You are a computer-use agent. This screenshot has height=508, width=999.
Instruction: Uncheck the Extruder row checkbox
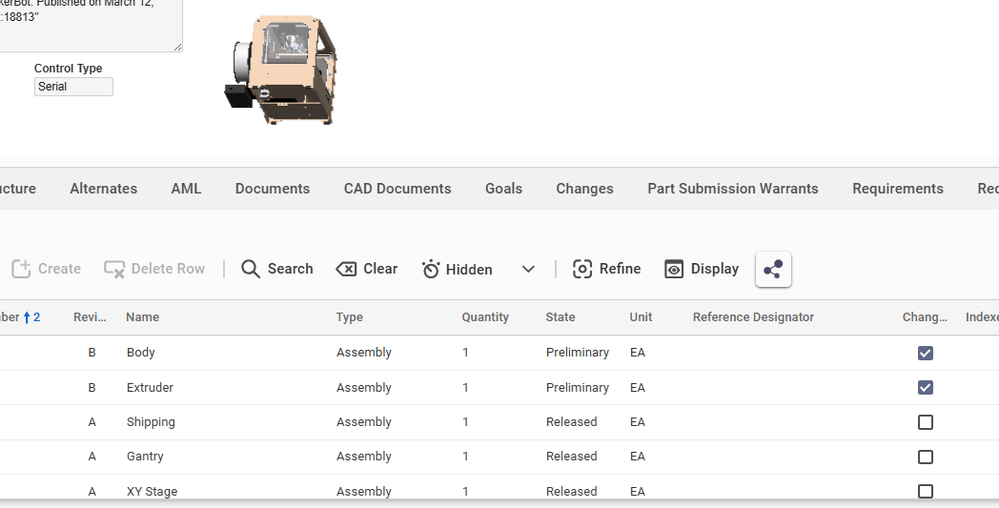(925, 388)
